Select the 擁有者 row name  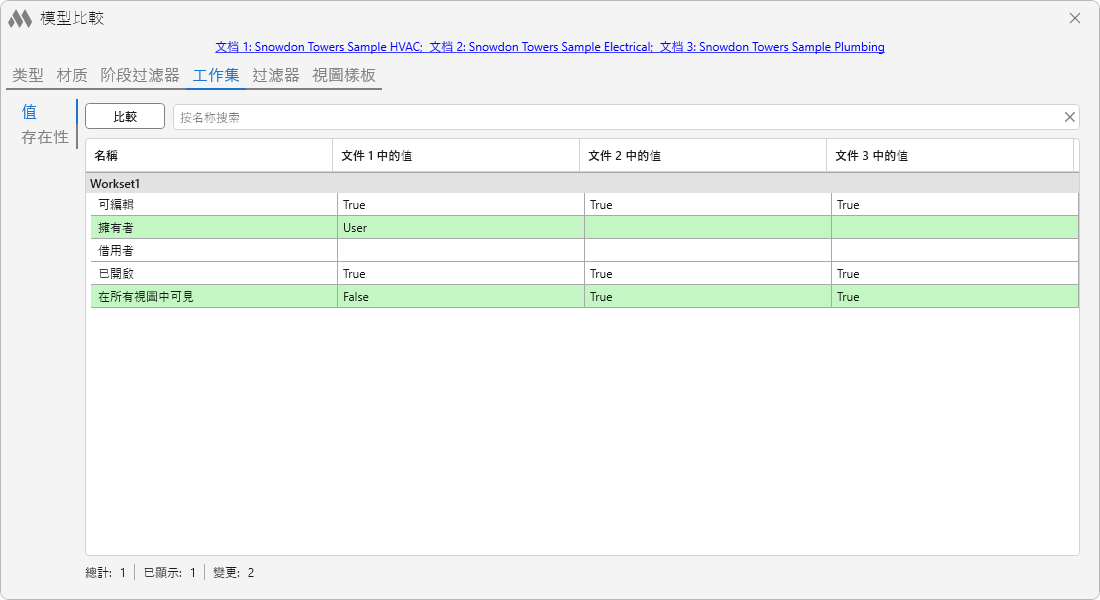[116, 228]
